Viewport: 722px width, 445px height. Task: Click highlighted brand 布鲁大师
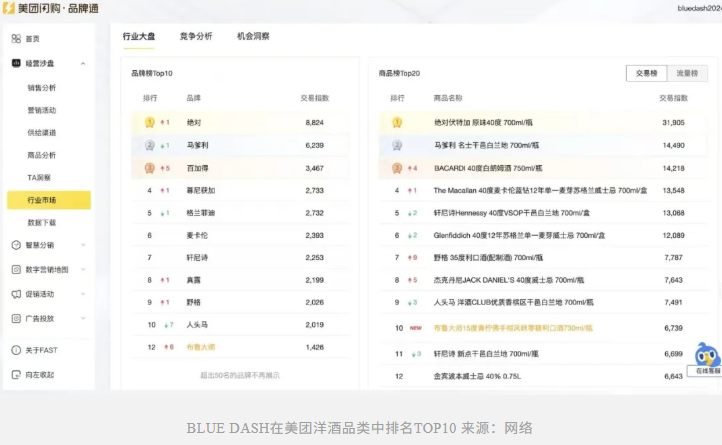tap(201, 347)
